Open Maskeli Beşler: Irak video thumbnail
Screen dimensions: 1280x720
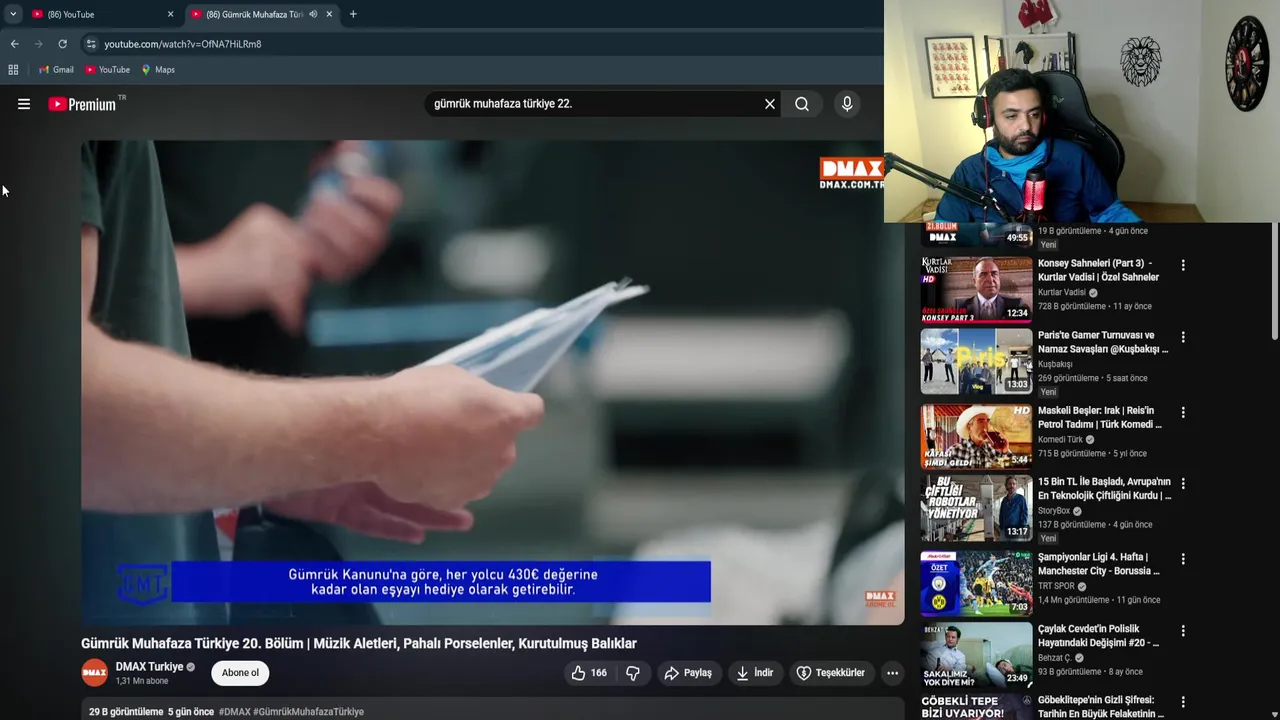pyautogui.click(x=976, y=437)
